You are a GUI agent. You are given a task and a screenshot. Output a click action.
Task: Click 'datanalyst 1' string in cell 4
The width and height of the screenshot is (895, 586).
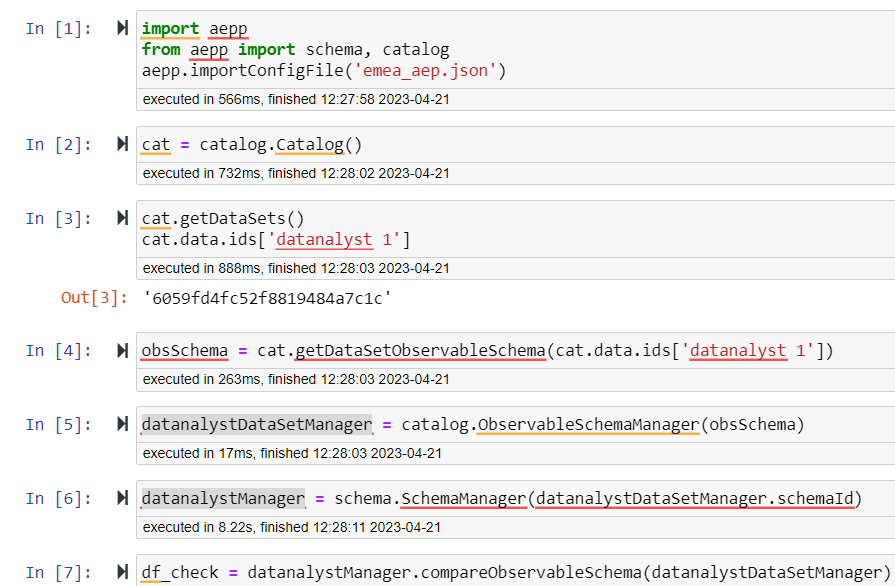click(x=748, y=350)
